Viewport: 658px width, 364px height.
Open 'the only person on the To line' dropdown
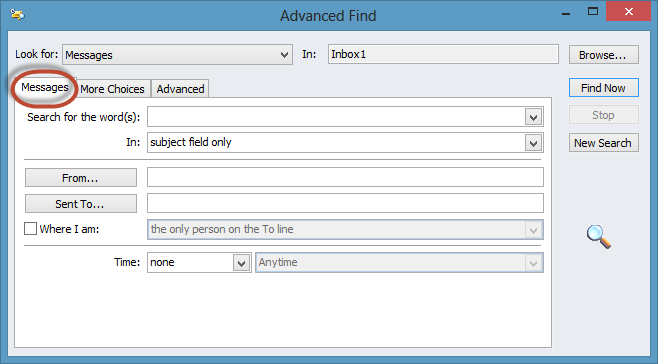345,230
